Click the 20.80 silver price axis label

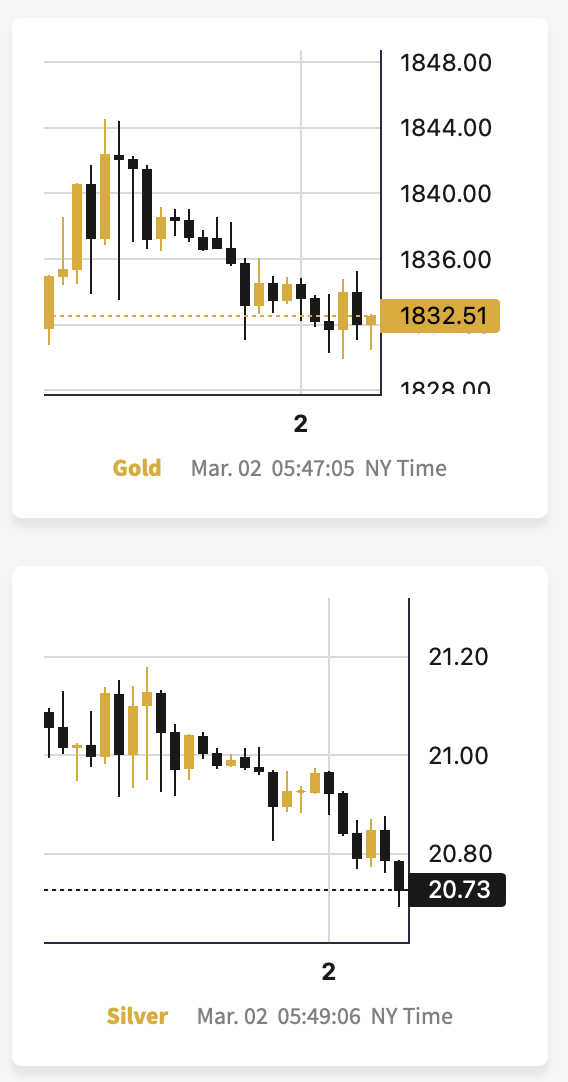458,854
